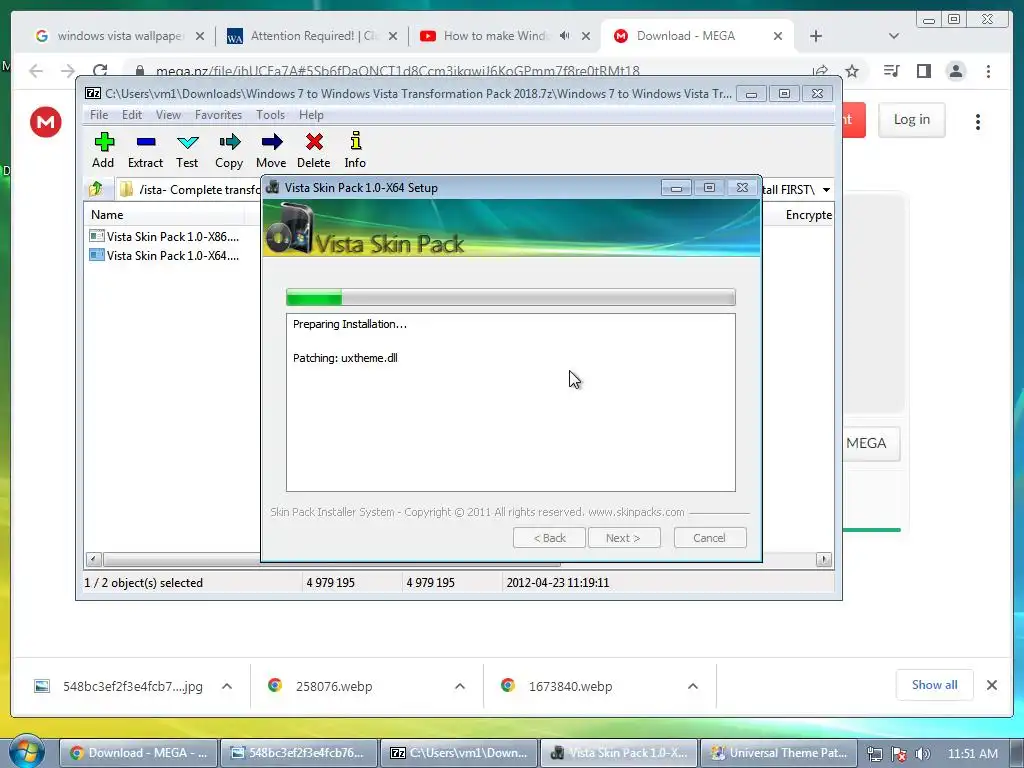Click the Info icon in 7-Zip toolbar
The width and height of the screenshot is (1024, 768).
point(355,150)
